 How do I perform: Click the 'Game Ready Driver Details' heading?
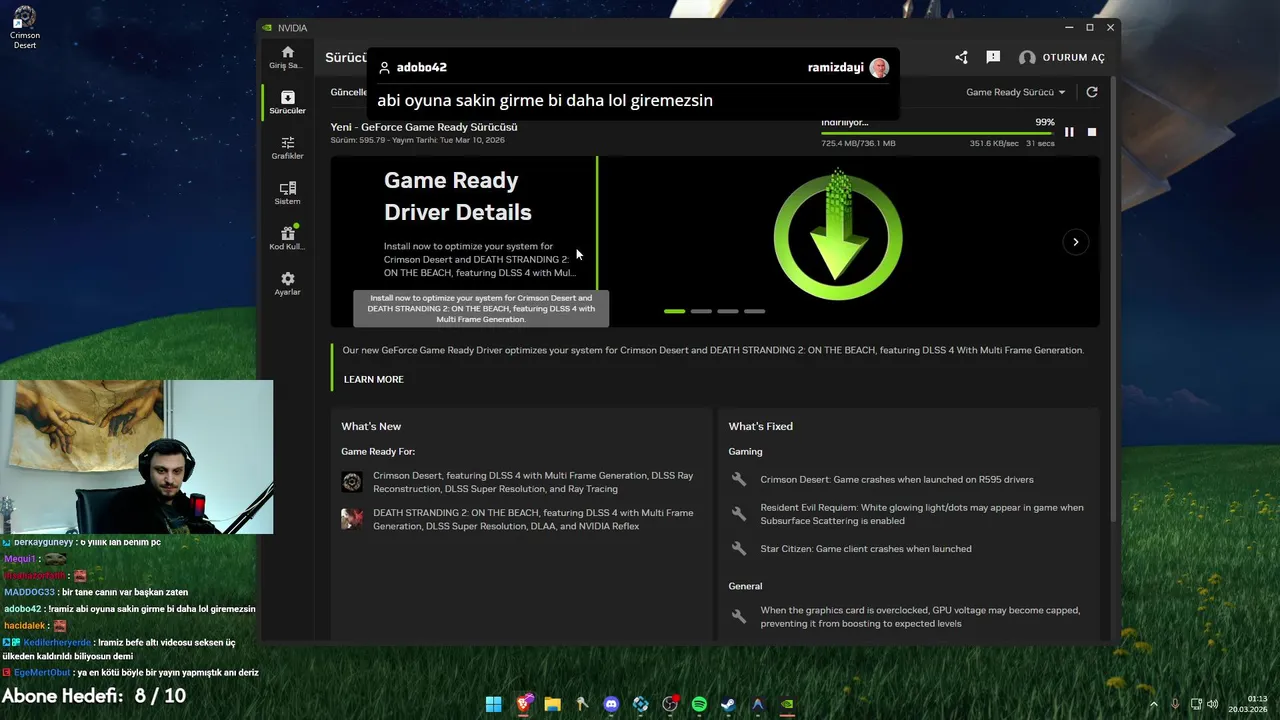click(458, 196)
